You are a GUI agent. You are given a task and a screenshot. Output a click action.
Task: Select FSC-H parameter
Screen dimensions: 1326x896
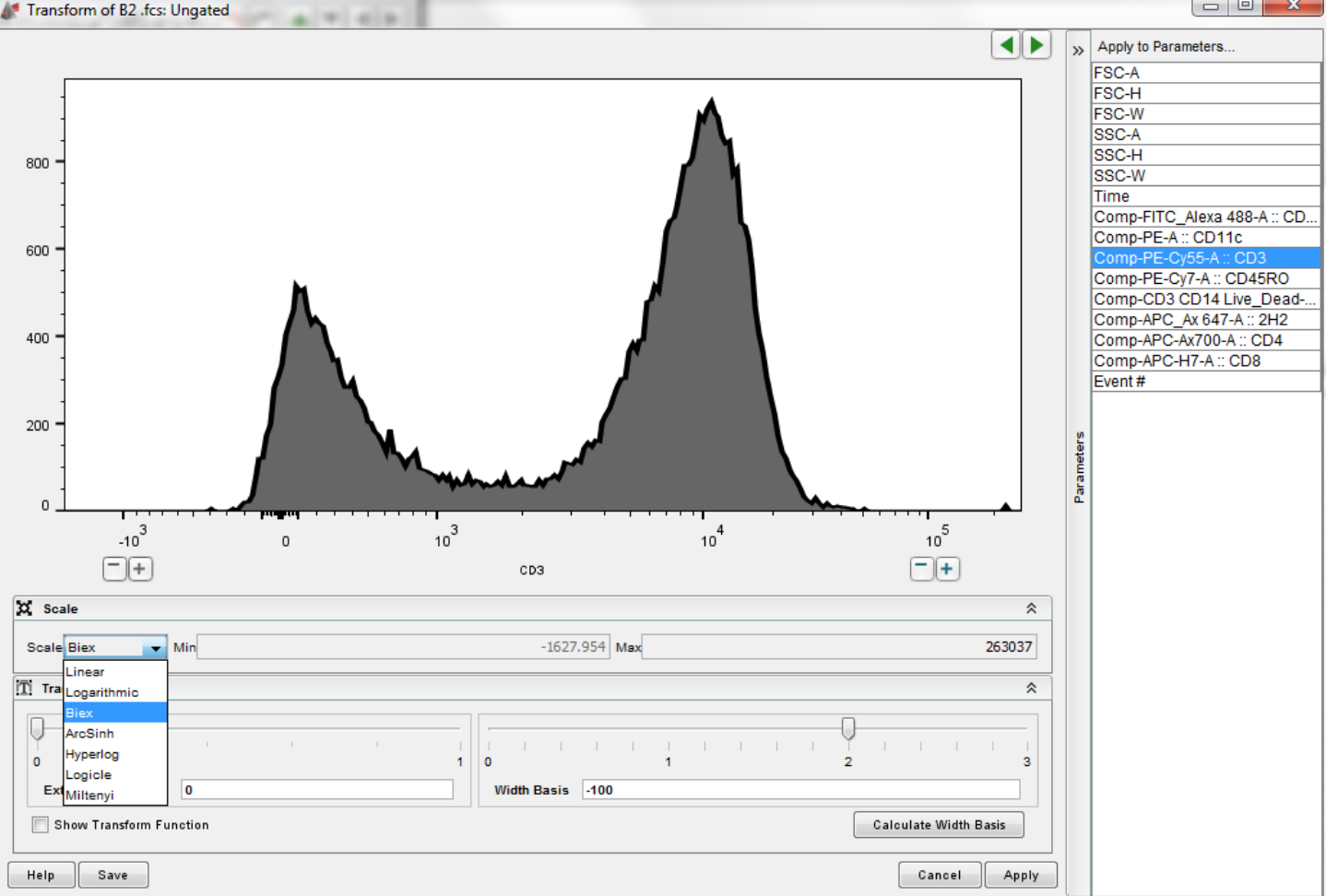pyautogui.click(x=1205, y=93)
